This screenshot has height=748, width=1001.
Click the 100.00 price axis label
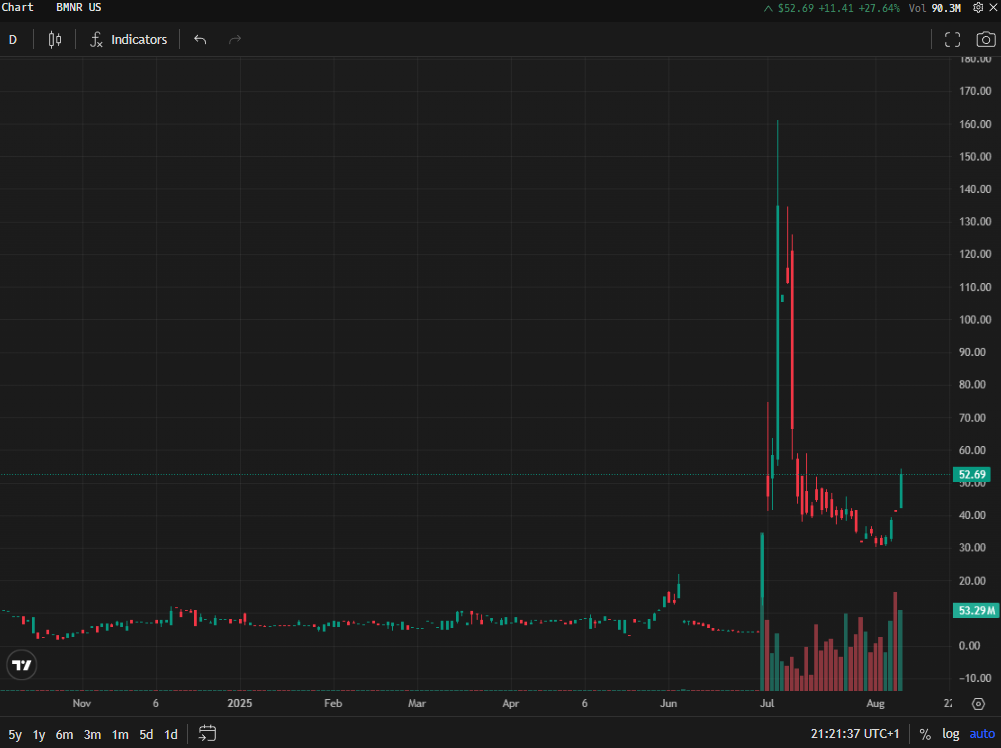pos(975,319)
